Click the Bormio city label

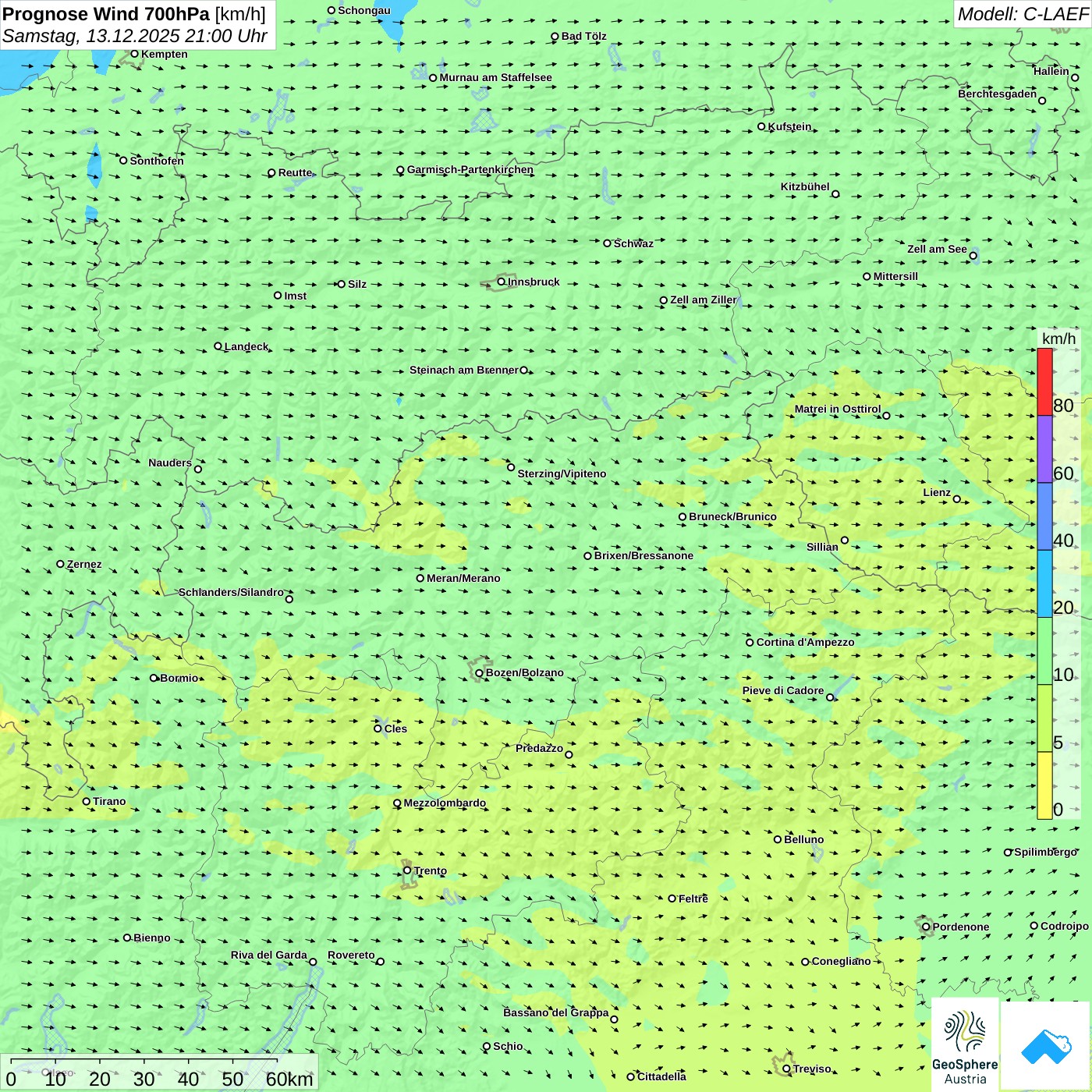pyautogui.click(x=179, y=678)
